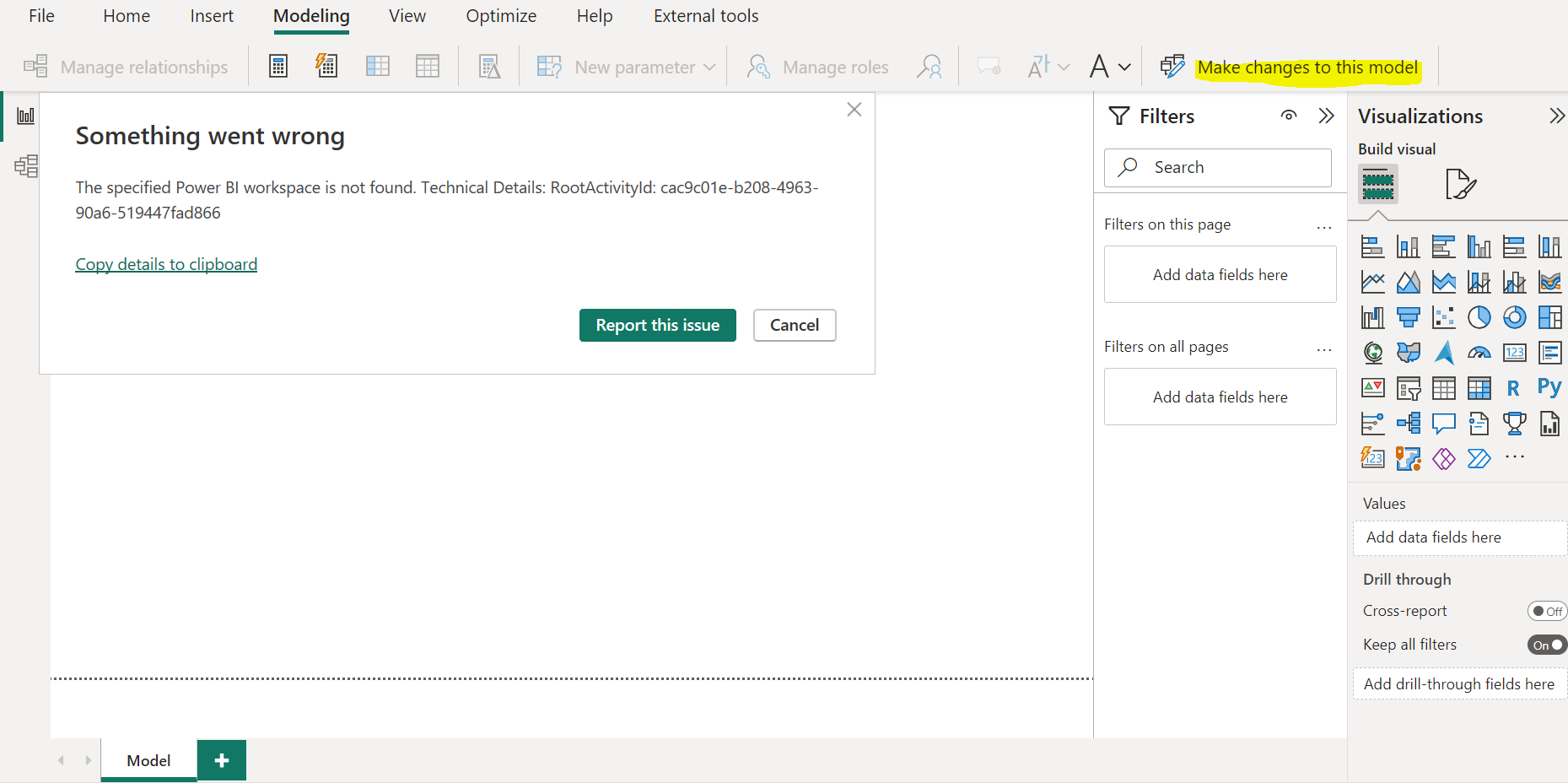
Task: Close the Something went wrong dialog
Action: 854,110
